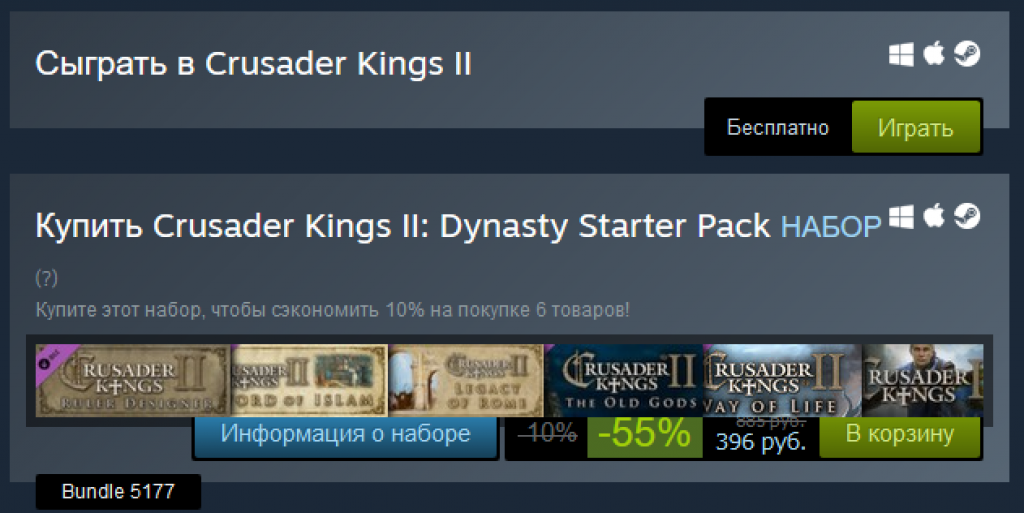Click the Bundle 5177 label
The height and width of the screenshot is (513, 1024).
point(118,491)
